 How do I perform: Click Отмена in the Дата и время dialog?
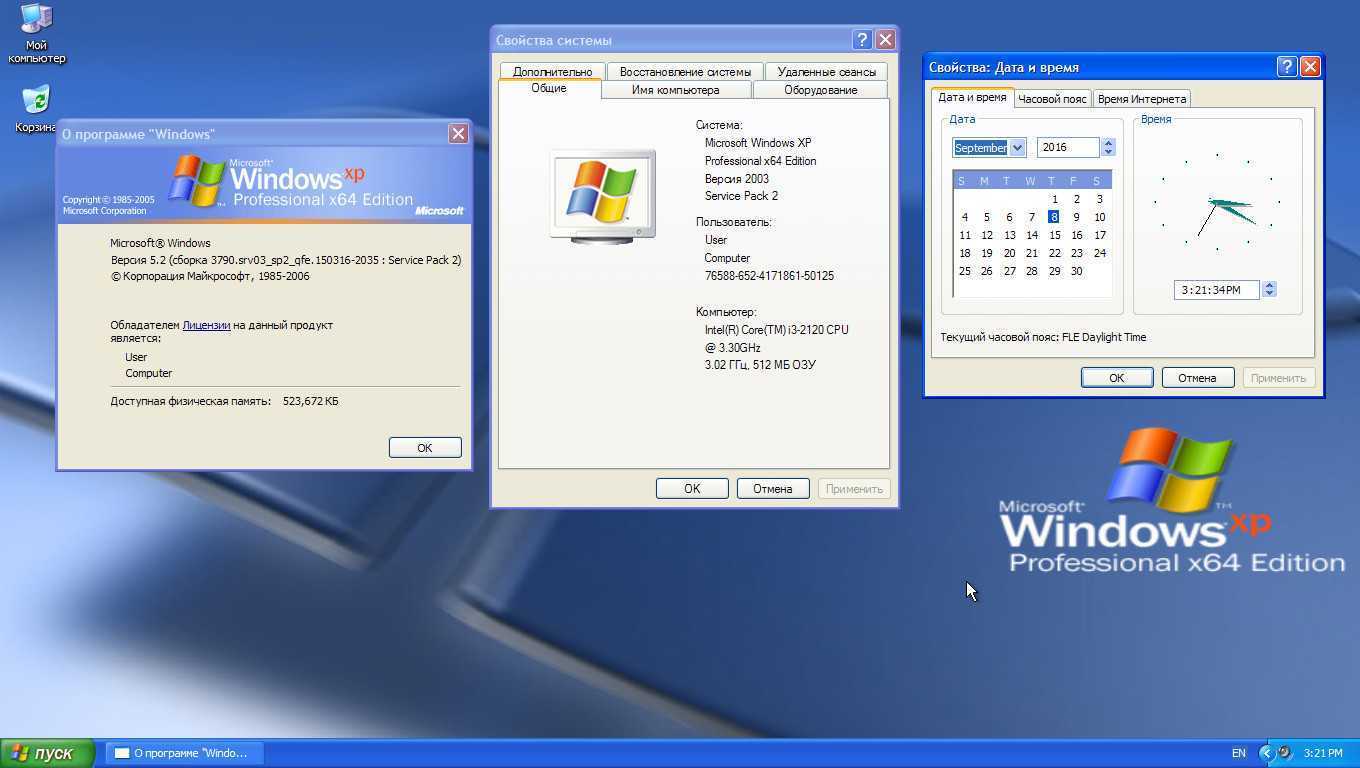1197,378
